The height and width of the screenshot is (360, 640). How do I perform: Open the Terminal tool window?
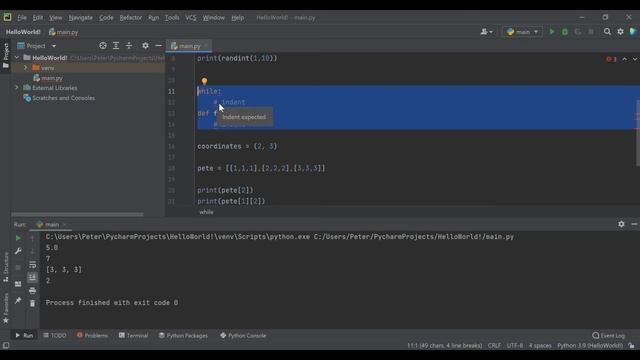[x=133, y=336]
